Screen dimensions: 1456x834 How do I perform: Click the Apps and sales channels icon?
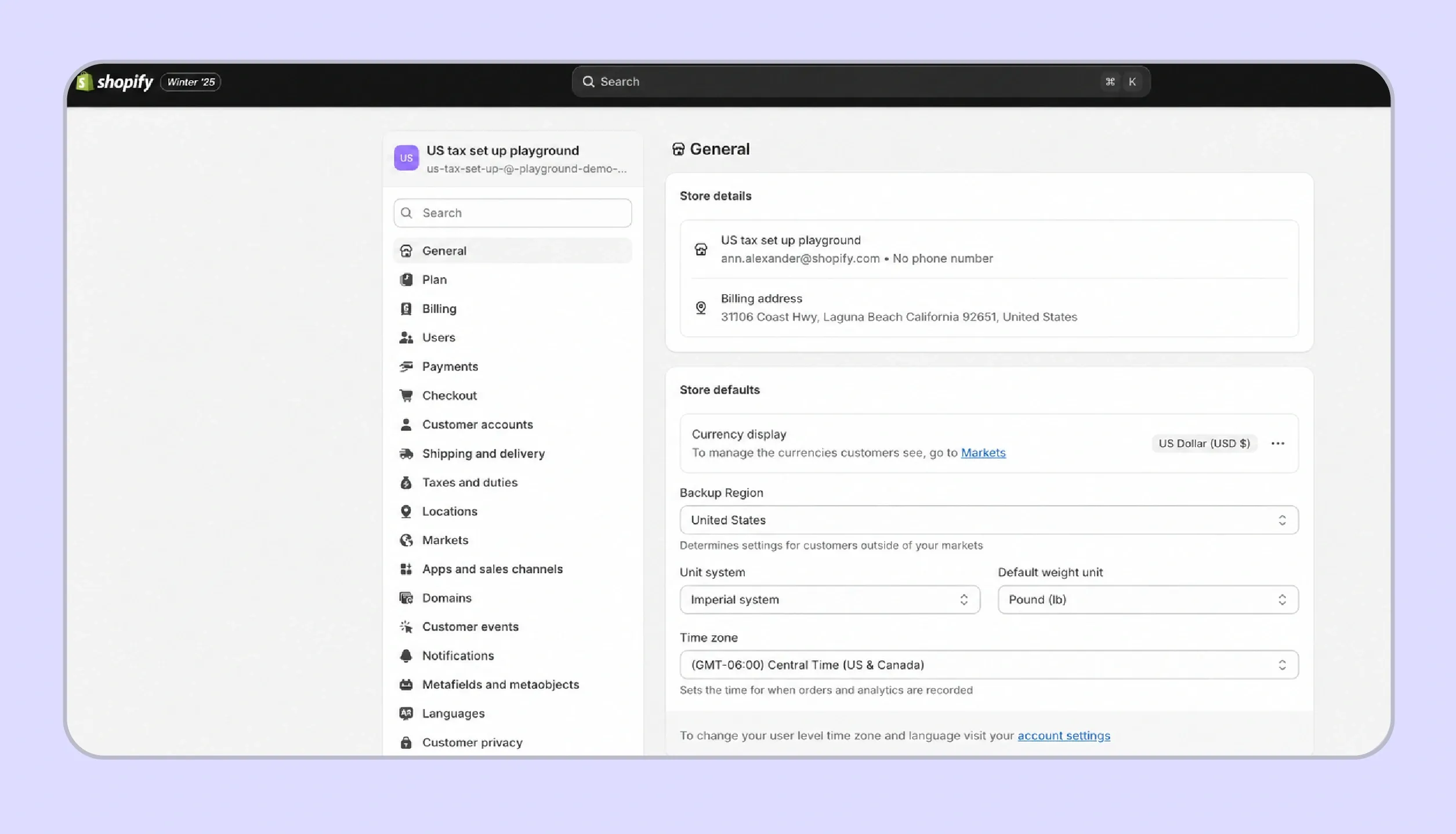click(406, 569)
